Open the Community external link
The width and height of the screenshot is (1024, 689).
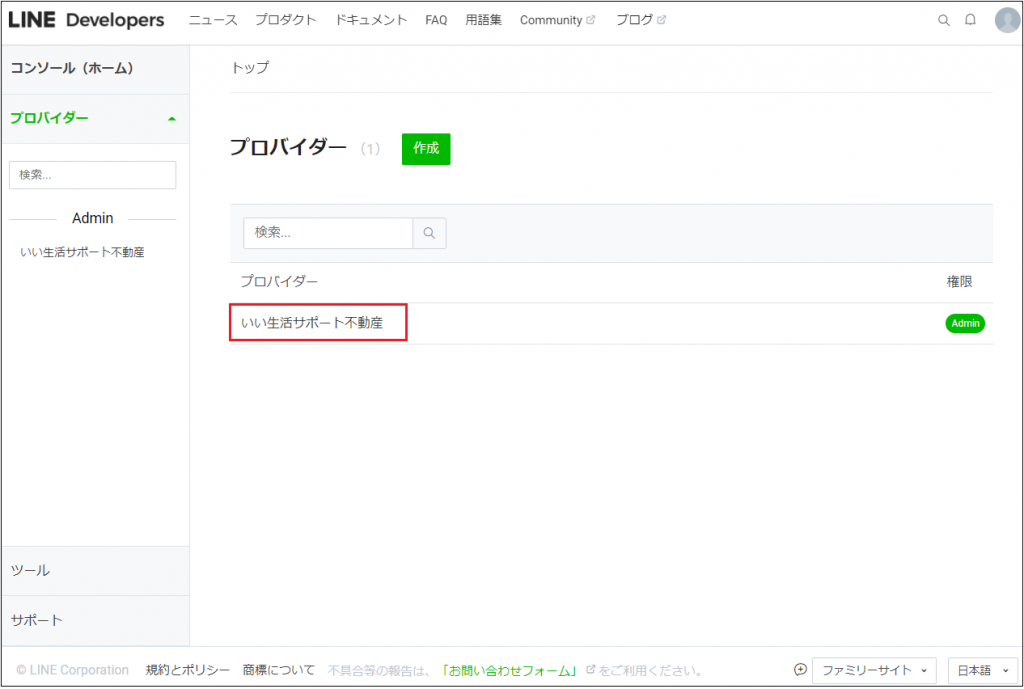click(x=557, y=20)
